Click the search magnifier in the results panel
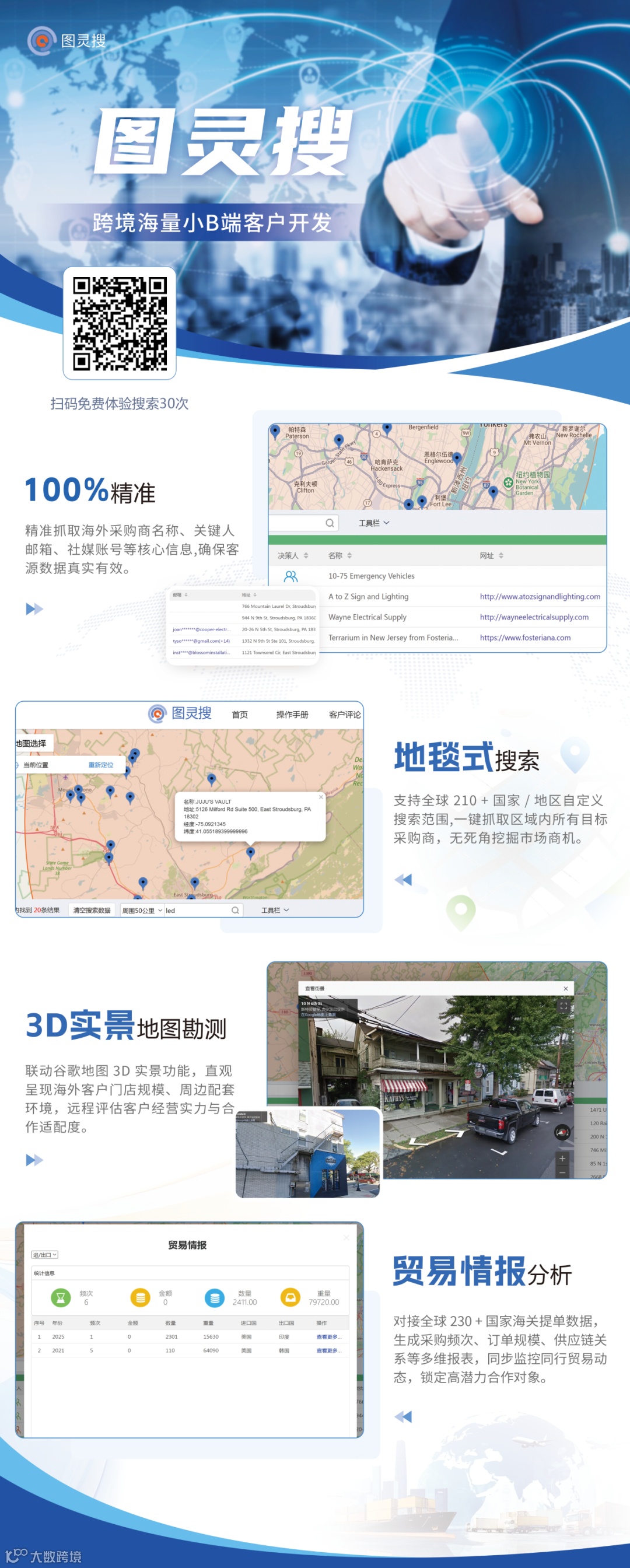Image resolution: width=630 pixels, height=1568 pixels. pos(330,523)
